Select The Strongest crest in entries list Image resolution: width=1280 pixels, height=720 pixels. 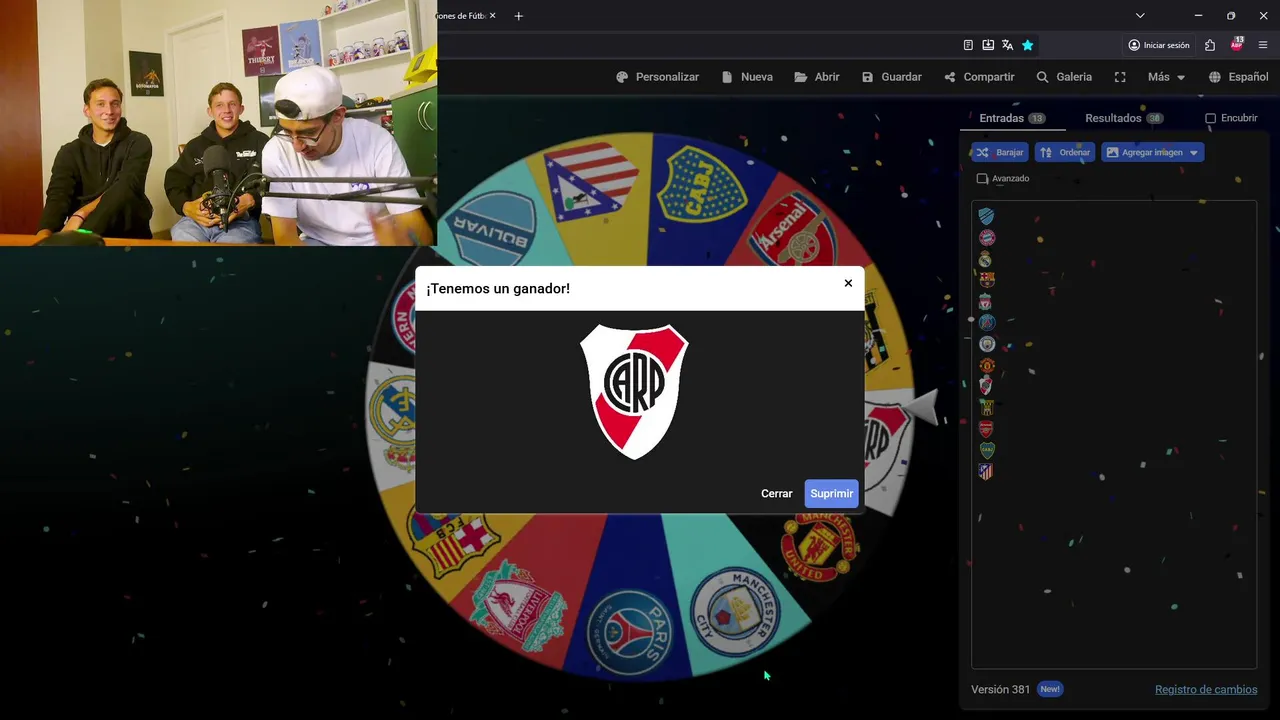click(986, 407)
